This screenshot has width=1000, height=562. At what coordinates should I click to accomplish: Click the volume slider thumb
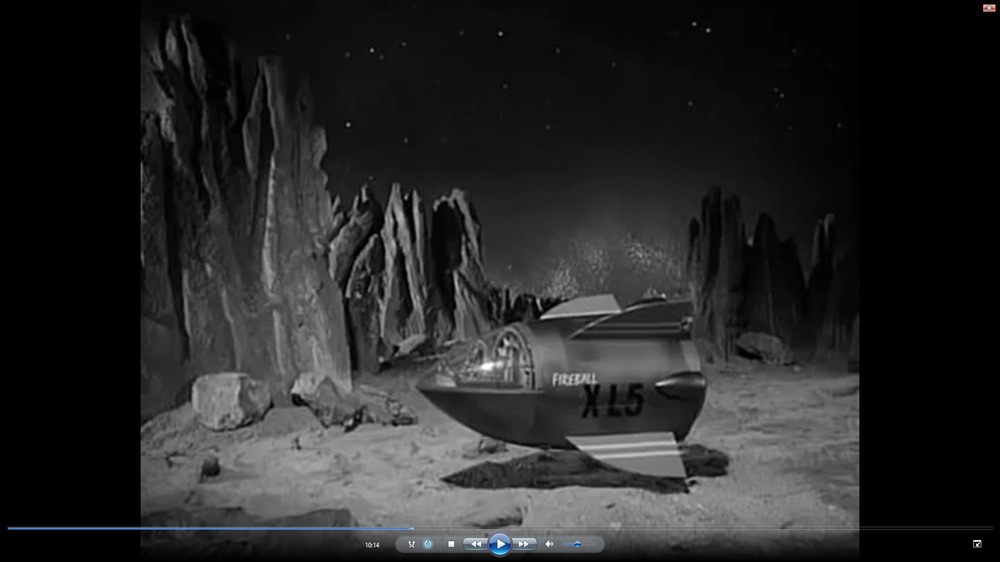[x=577, y=544]
